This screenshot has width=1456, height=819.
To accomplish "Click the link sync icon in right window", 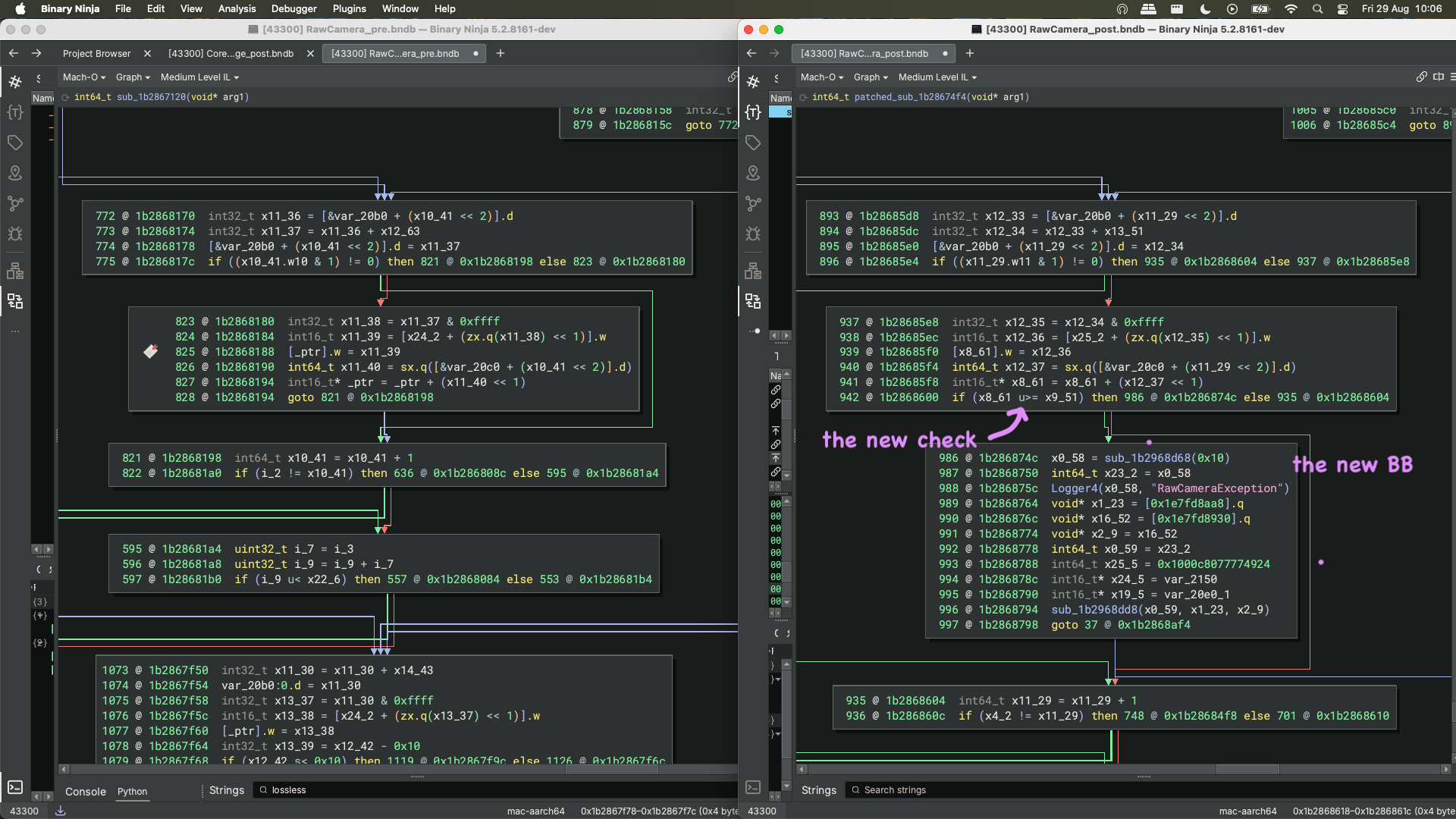I will click(x=1421, y=77).
